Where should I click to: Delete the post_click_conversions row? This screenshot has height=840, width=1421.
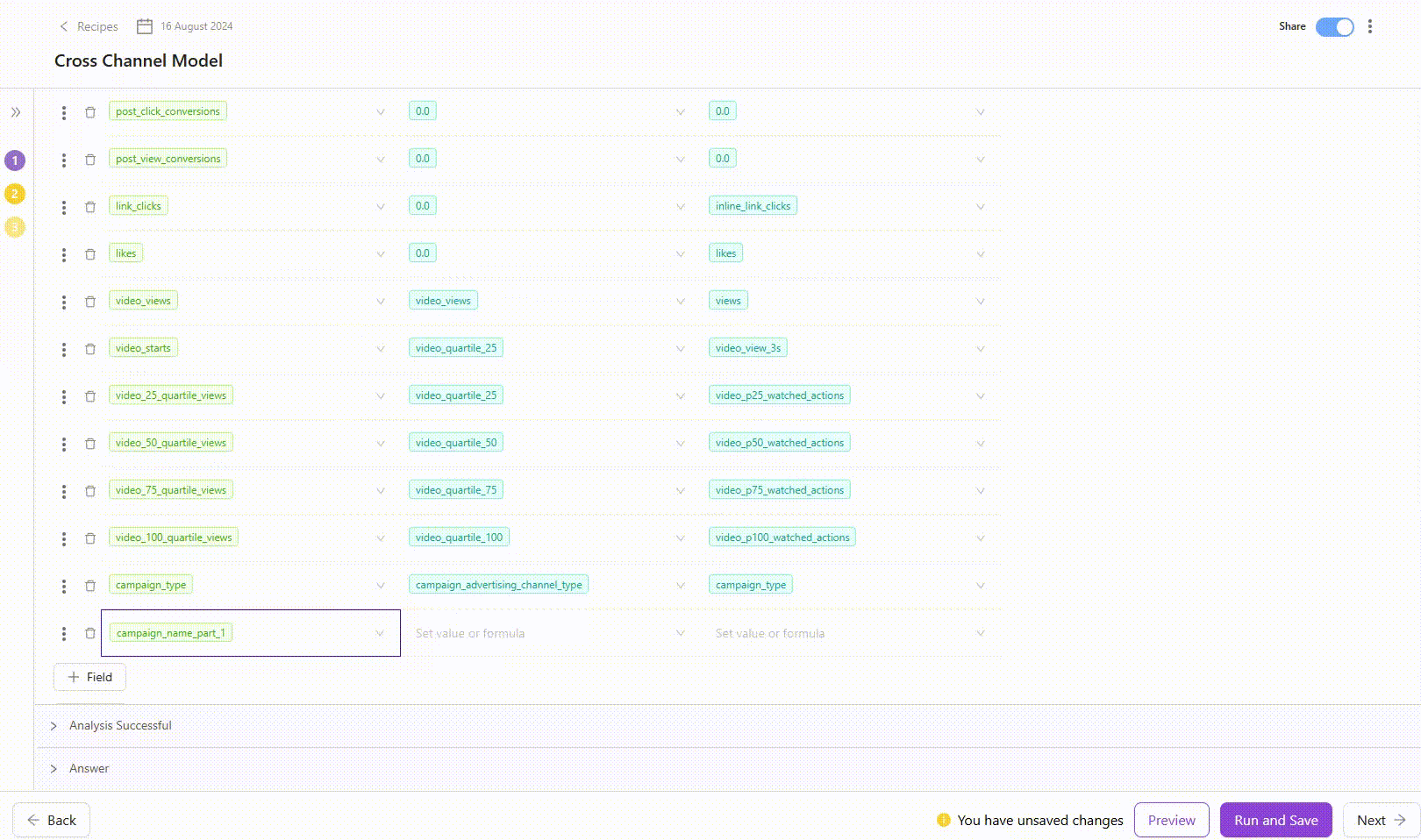click(x=90, y=112)
